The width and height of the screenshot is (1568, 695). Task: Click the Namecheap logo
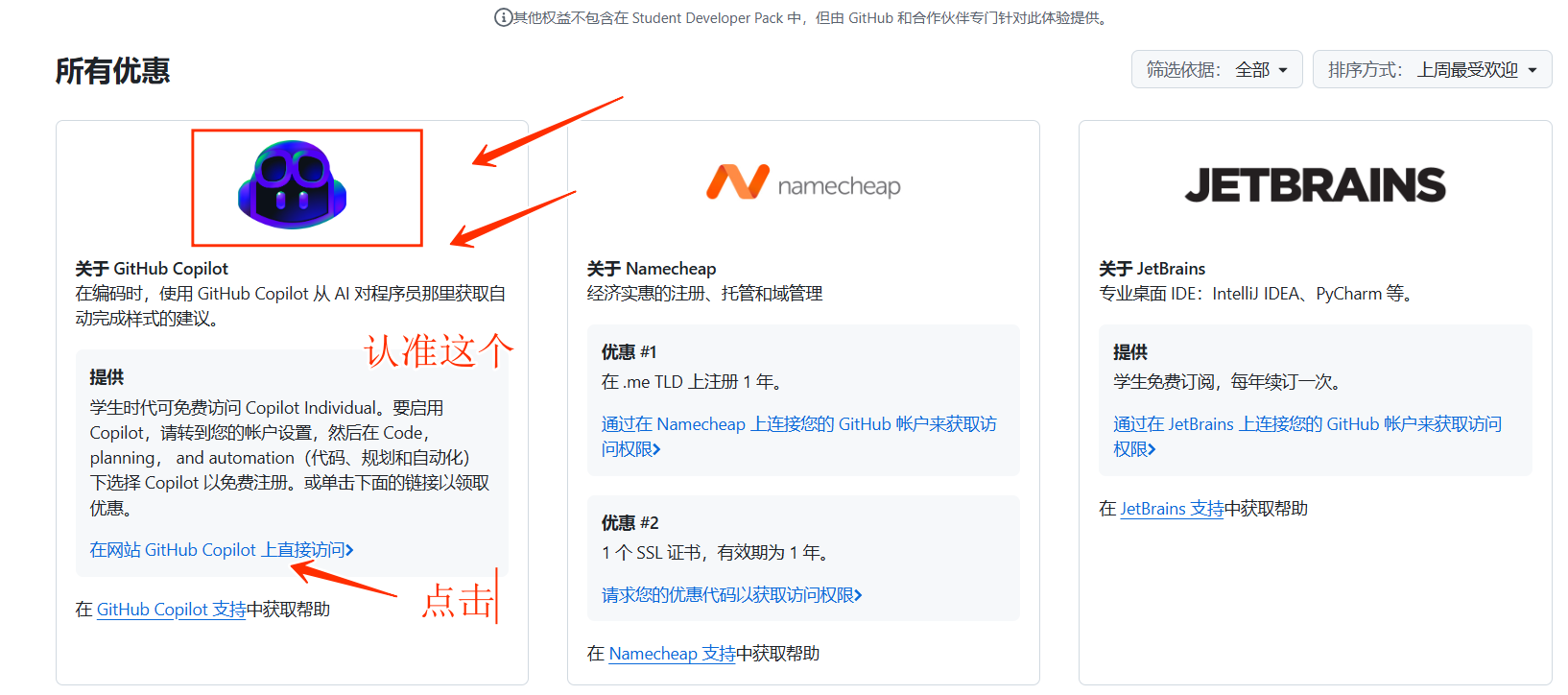pos(803,183)
